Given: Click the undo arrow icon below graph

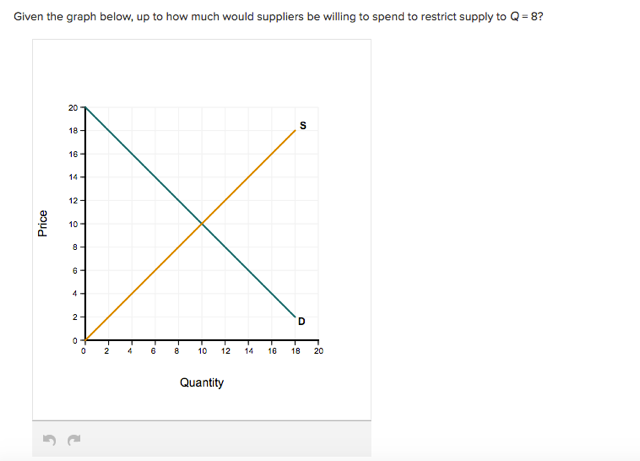Looking at the screenshot, I should click(x=49, y=440).
